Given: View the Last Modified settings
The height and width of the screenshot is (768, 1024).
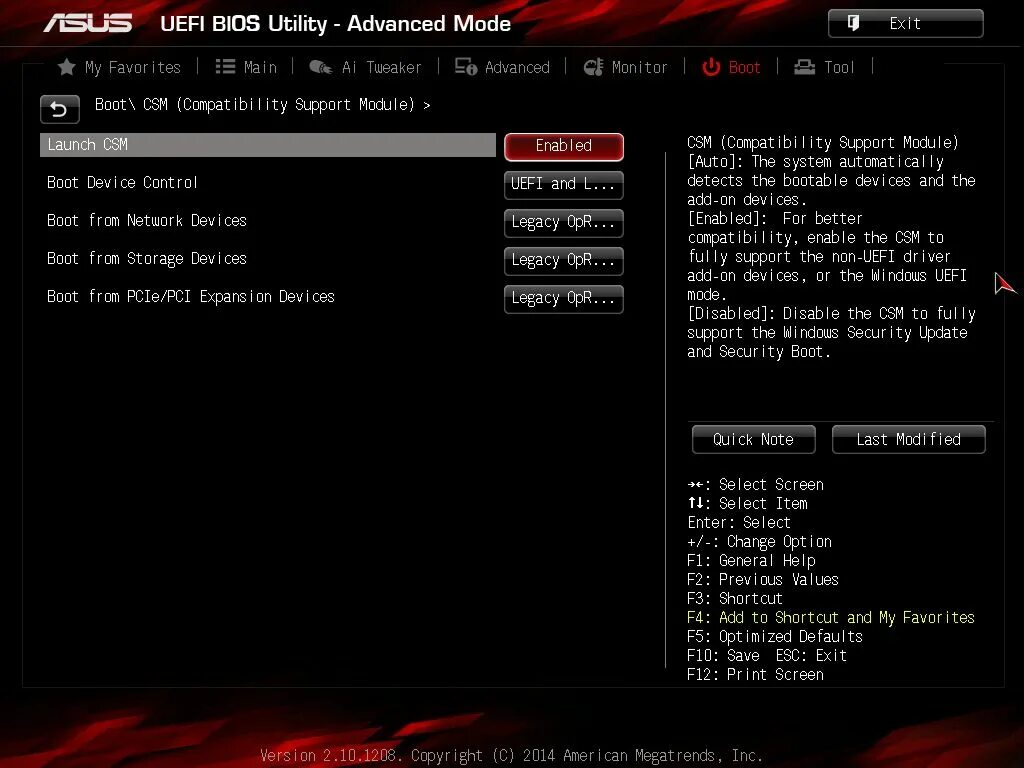Looking at the screenshot, I should pyautogui.click(x=908, y=440).
